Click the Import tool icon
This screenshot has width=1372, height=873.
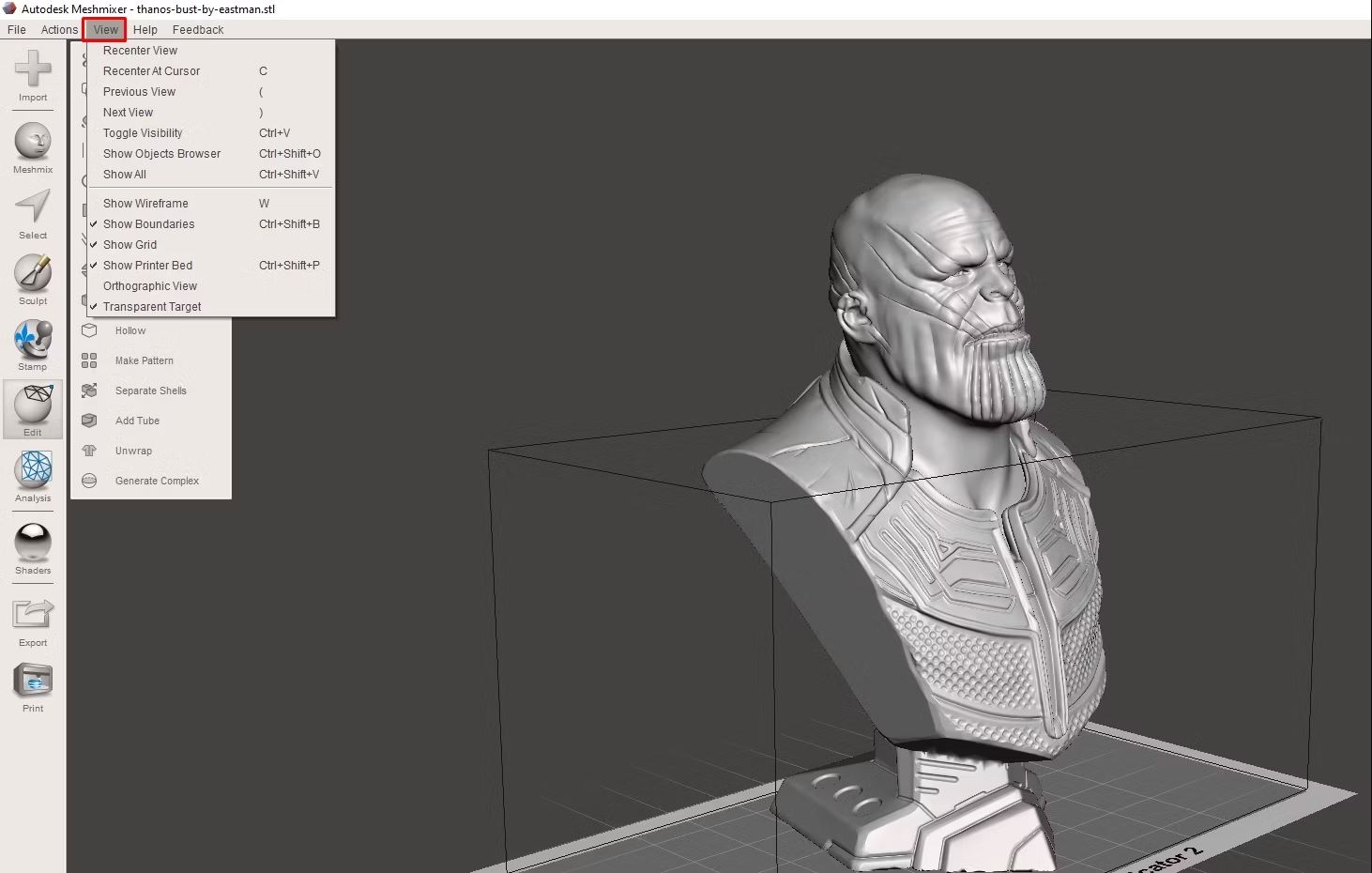click(33, 69)
